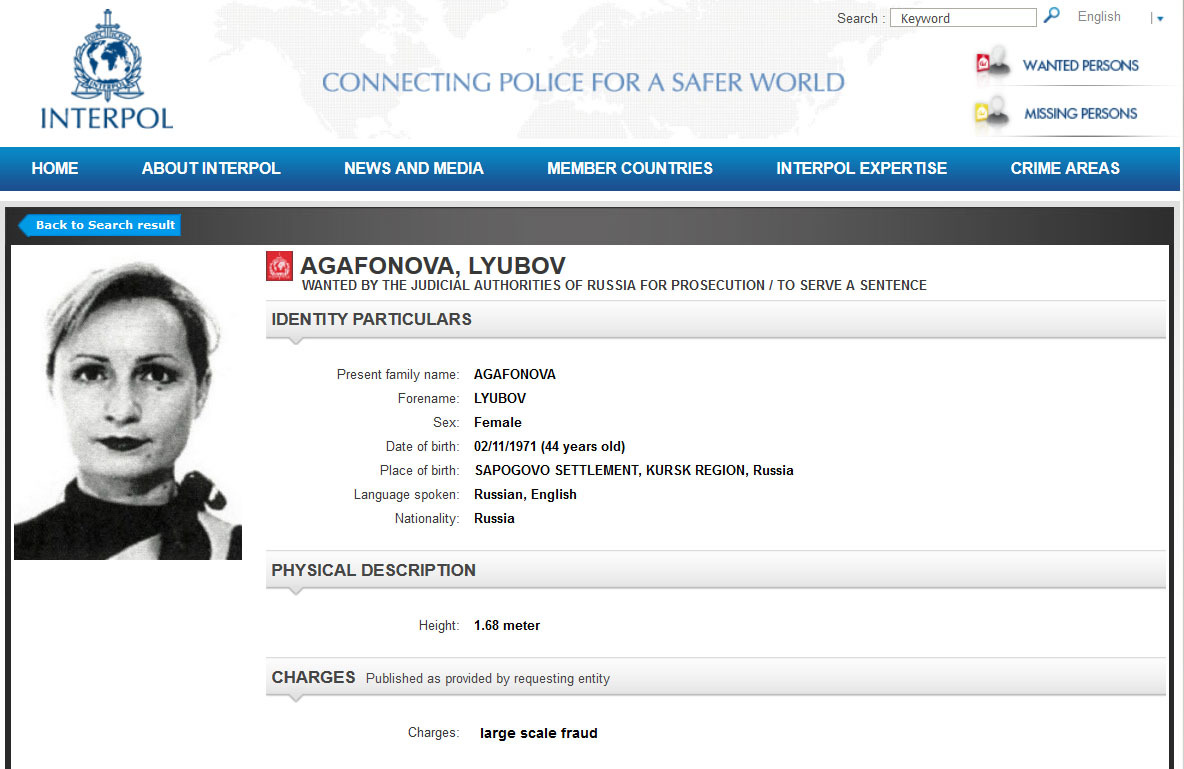Click the yellow Missing Persons icon
Image resolution: width=1184 pixels, height=769 pixels.
pos(989,114)
